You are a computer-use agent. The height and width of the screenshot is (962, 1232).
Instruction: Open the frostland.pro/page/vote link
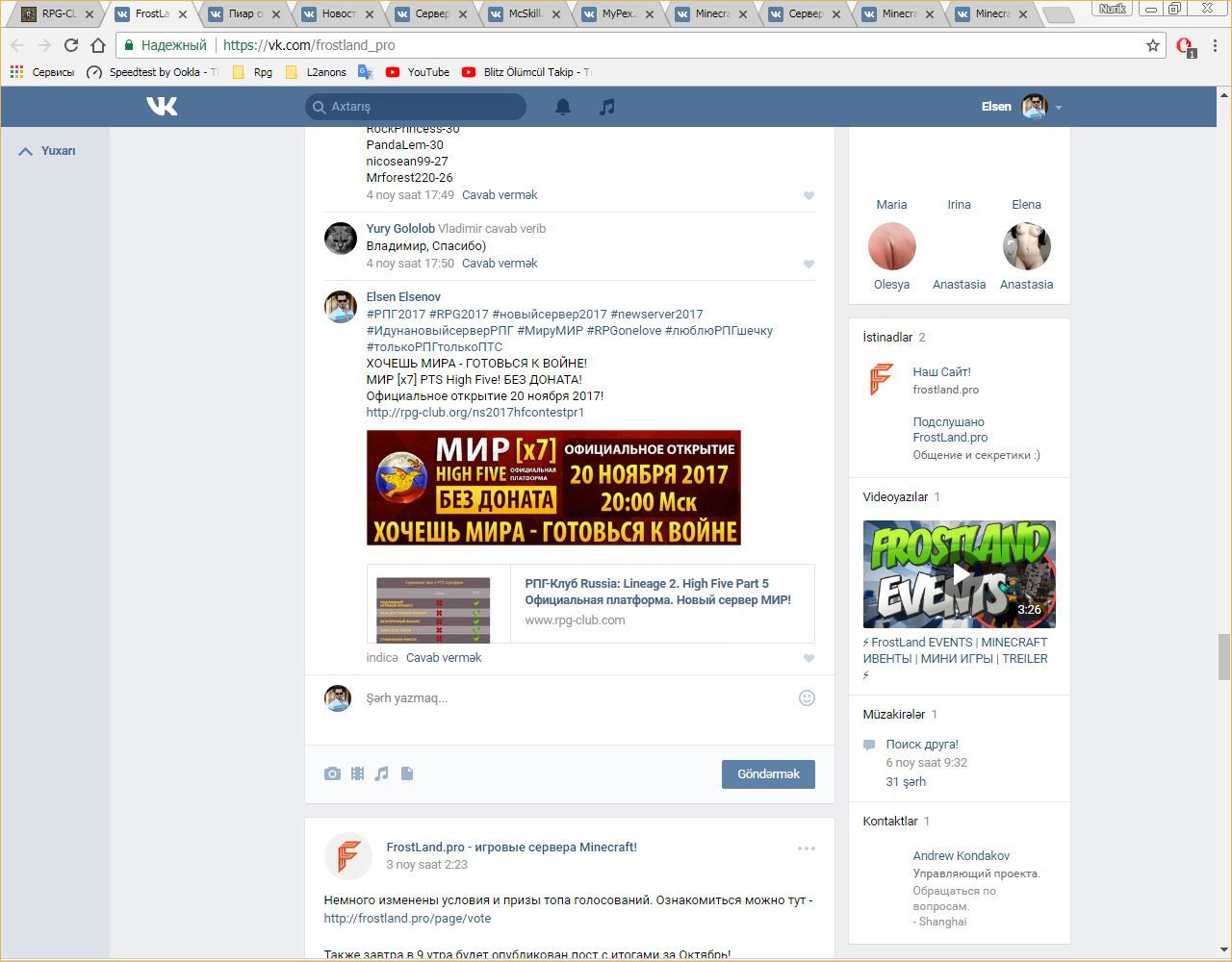[x=407, y=918]
